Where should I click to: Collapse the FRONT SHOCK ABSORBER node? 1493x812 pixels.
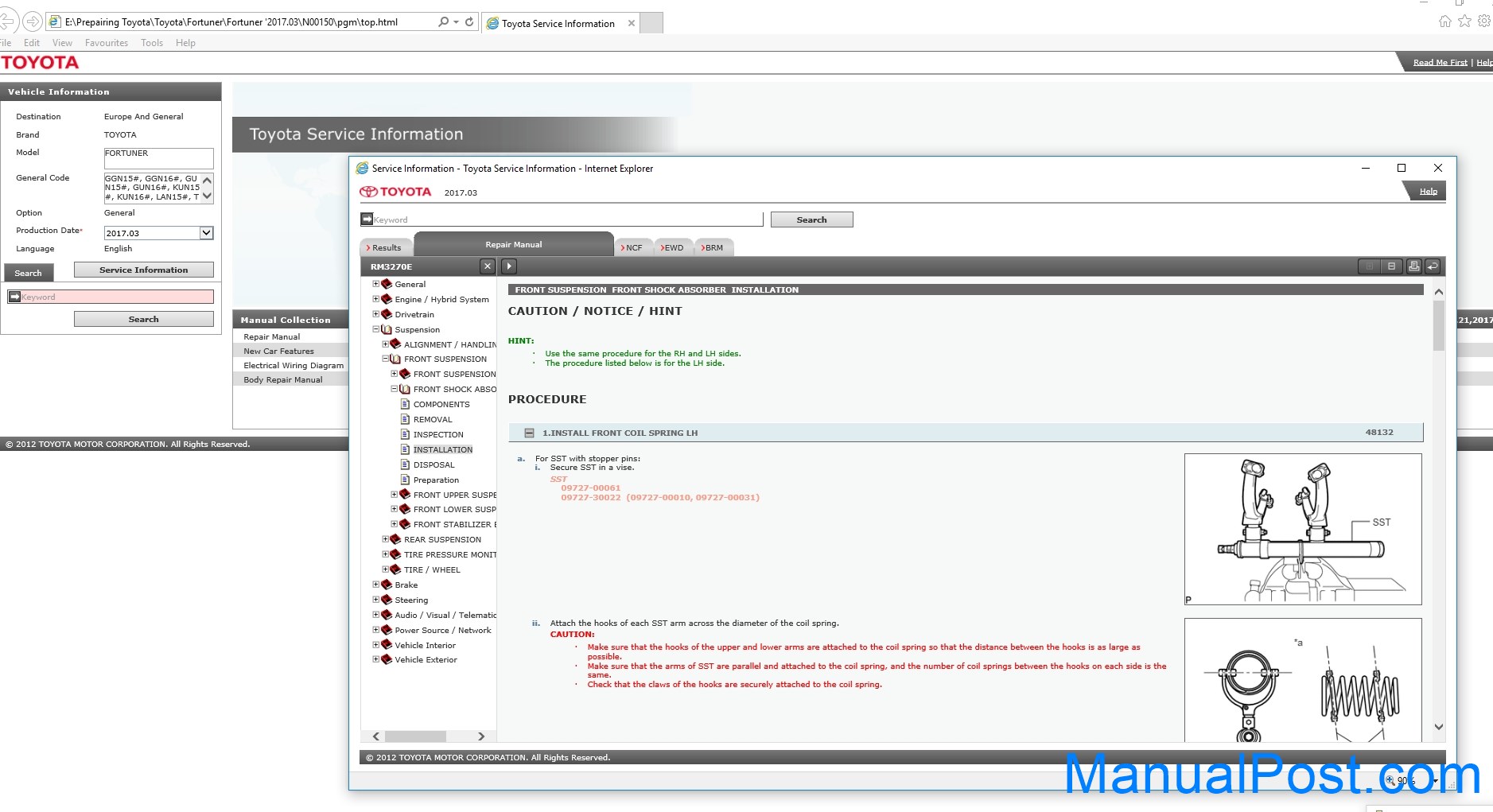point(395,389)
